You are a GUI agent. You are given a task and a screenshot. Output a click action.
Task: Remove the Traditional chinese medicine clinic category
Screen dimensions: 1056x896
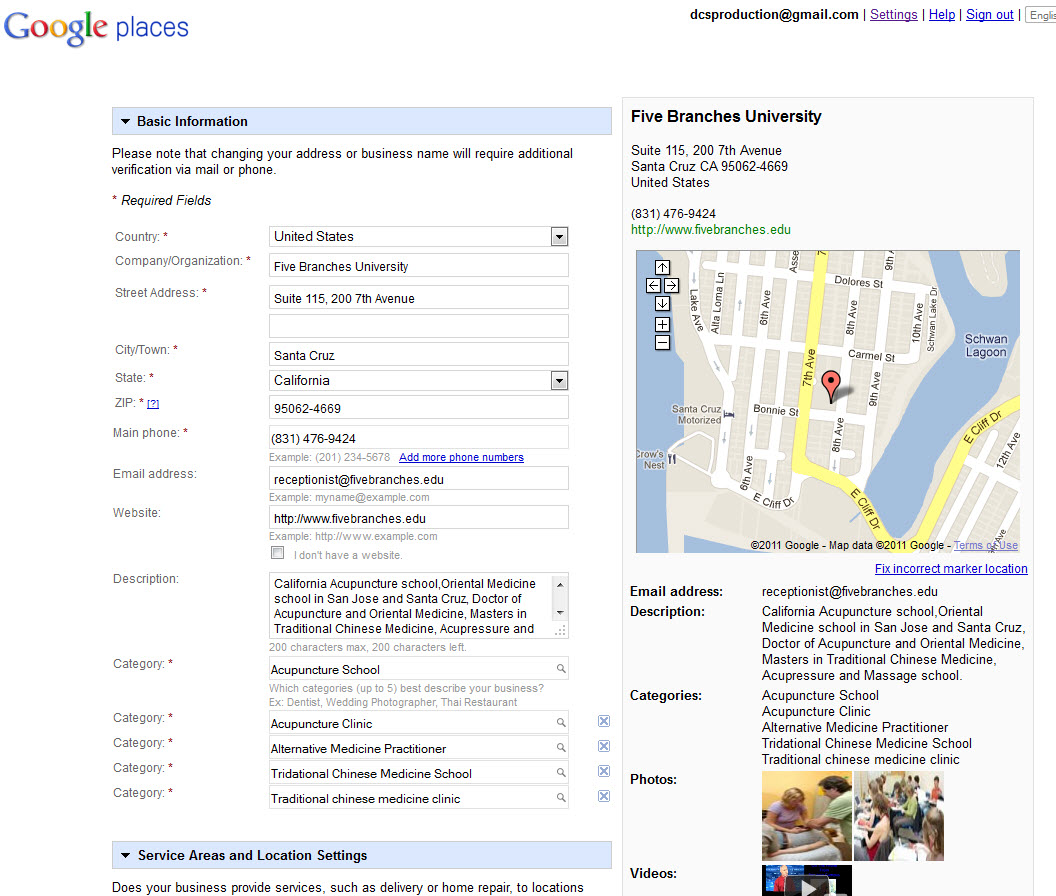604,796
